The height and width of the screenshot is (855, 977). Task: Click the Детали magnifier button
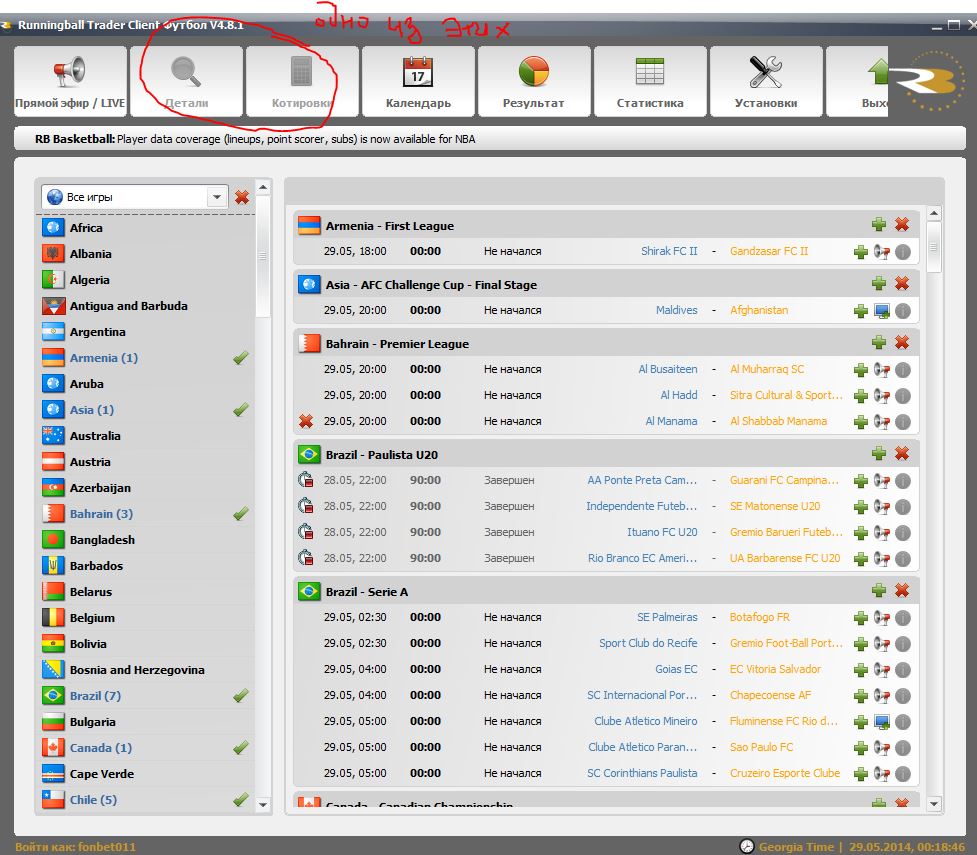[x=186, y=81]
